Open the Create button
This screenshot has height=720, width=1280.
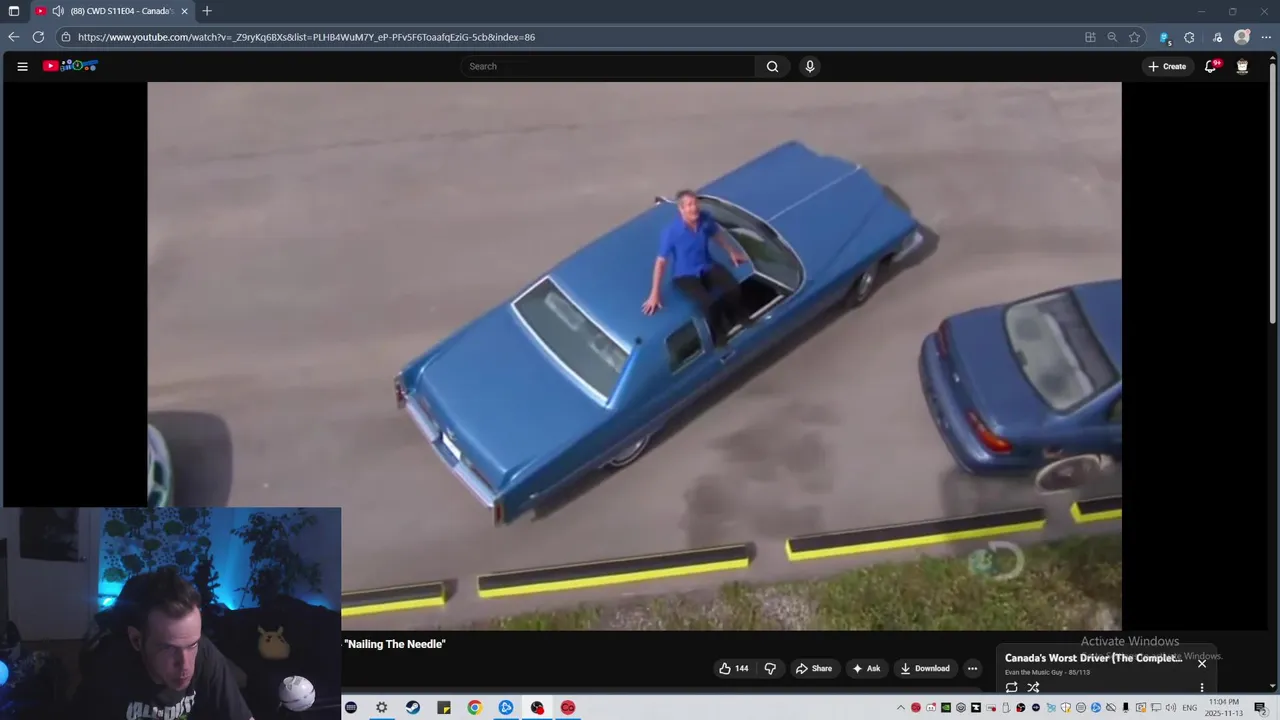1167,66
